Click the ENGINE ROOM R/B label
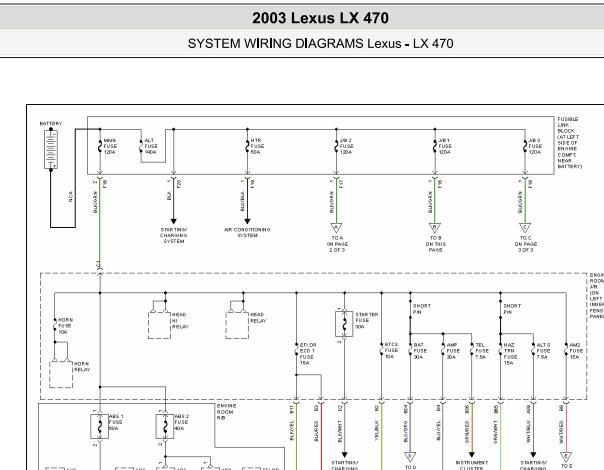The height and width of the screenshot is (470, 604). [226, 412]
